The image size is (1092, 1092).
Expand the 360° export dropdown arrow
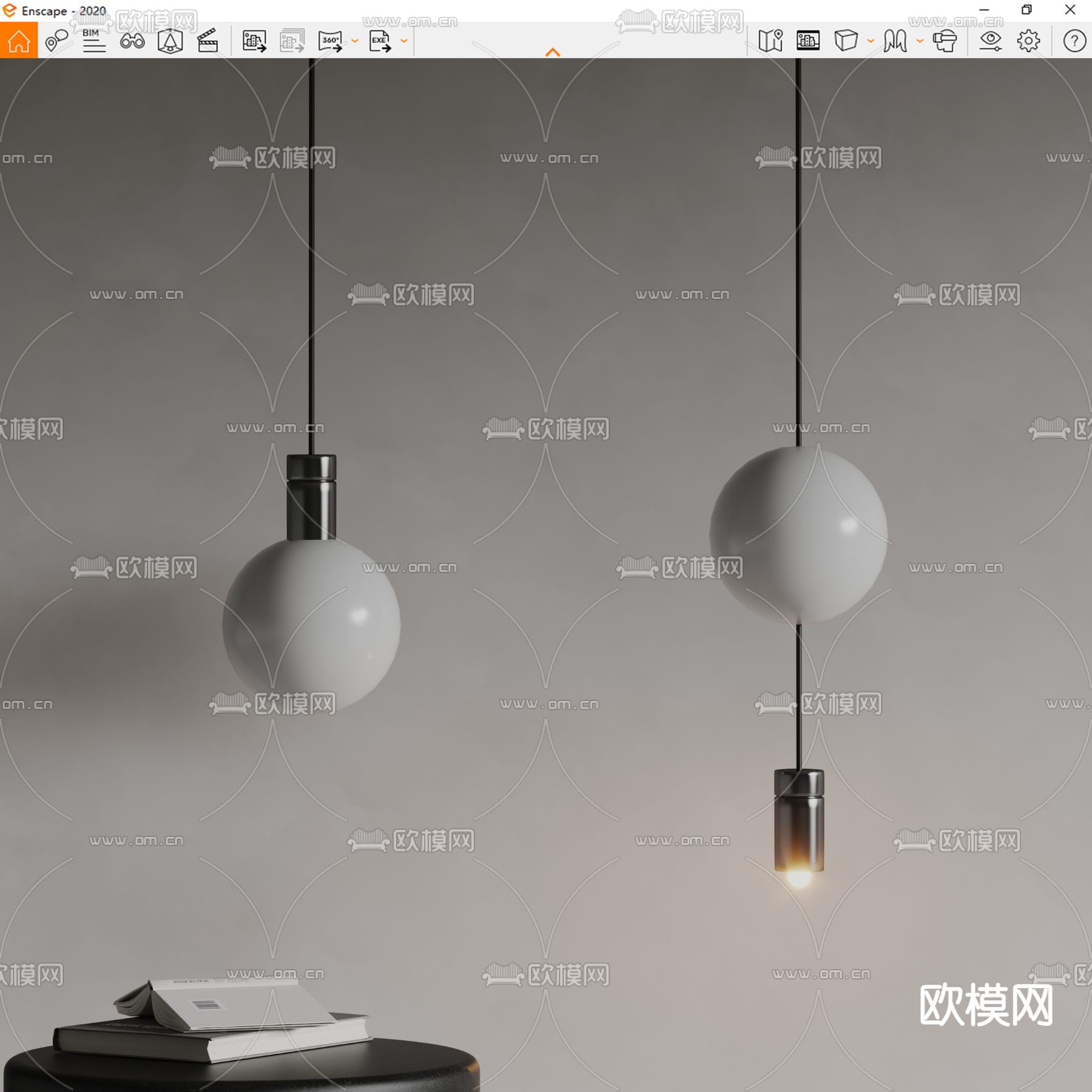click(x=356, y=41)
